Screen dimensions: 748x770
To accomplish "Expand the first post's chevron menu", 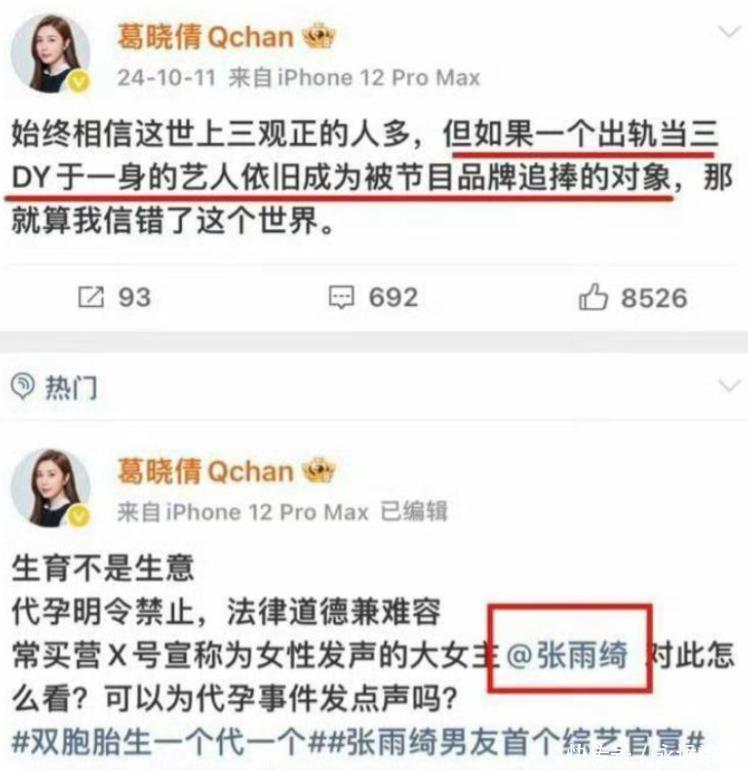I will [729, 32].
